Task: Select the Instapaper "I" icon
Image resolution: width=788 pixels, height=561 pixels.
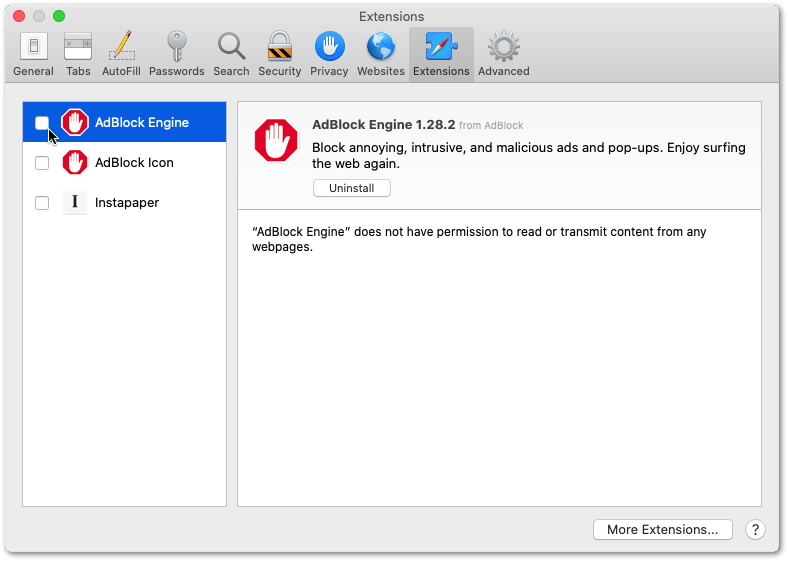Action: click(x=75, y=202)
